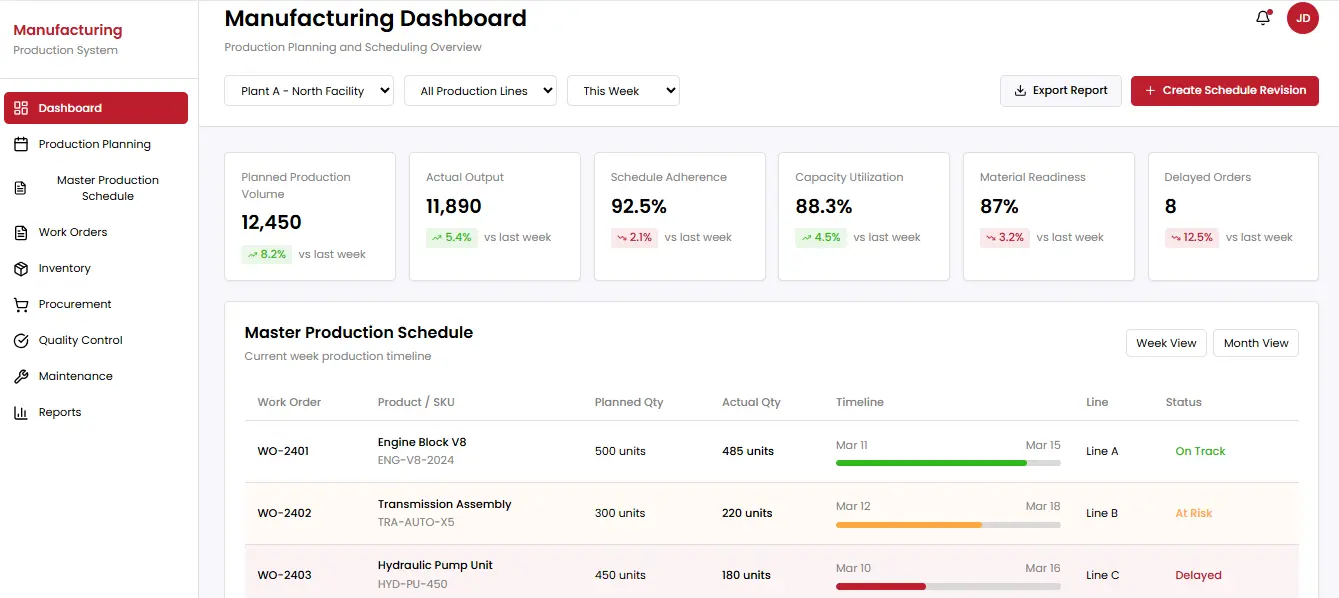Expand the Plant A - North Facility dropdown

click(309, 91)
